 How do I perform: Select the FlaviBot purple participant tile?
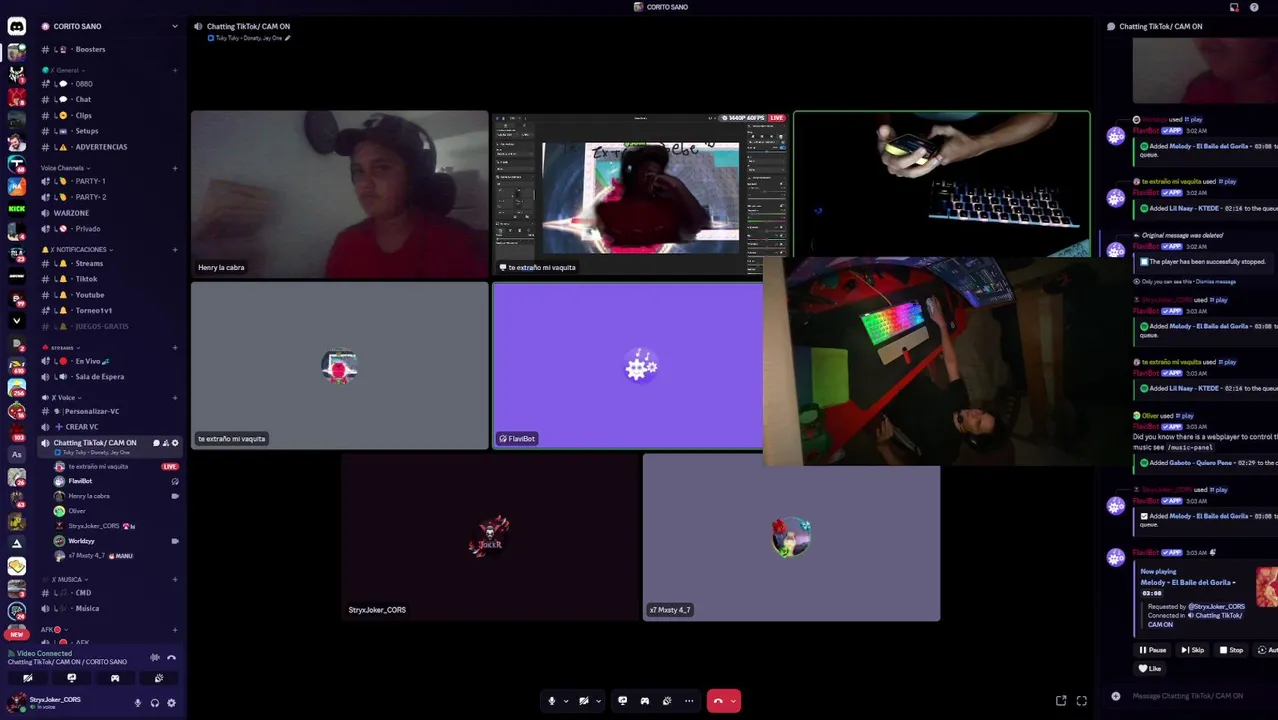[x=628, y=365]
